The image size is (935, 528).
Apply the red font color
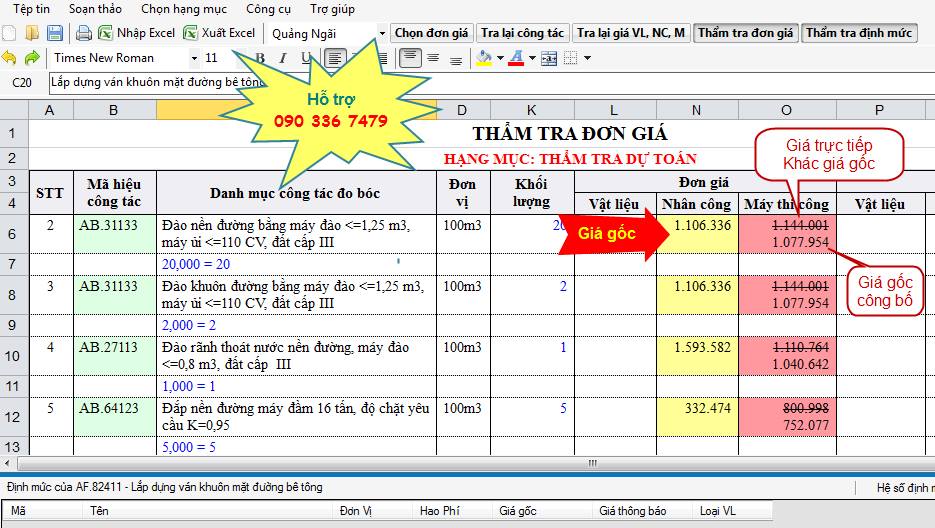516,58
